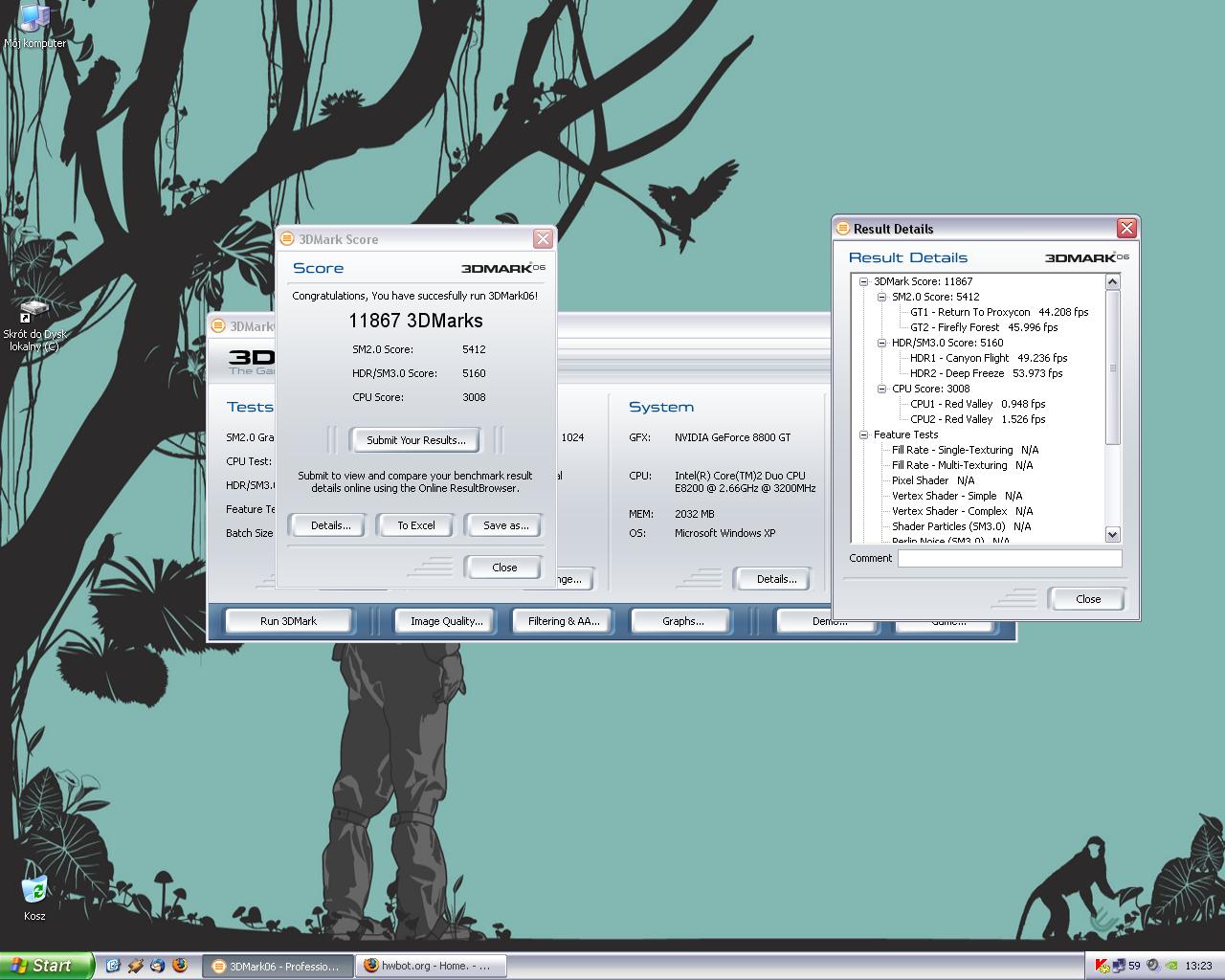Collapse the Feature Tests tree node

[863, 434]
